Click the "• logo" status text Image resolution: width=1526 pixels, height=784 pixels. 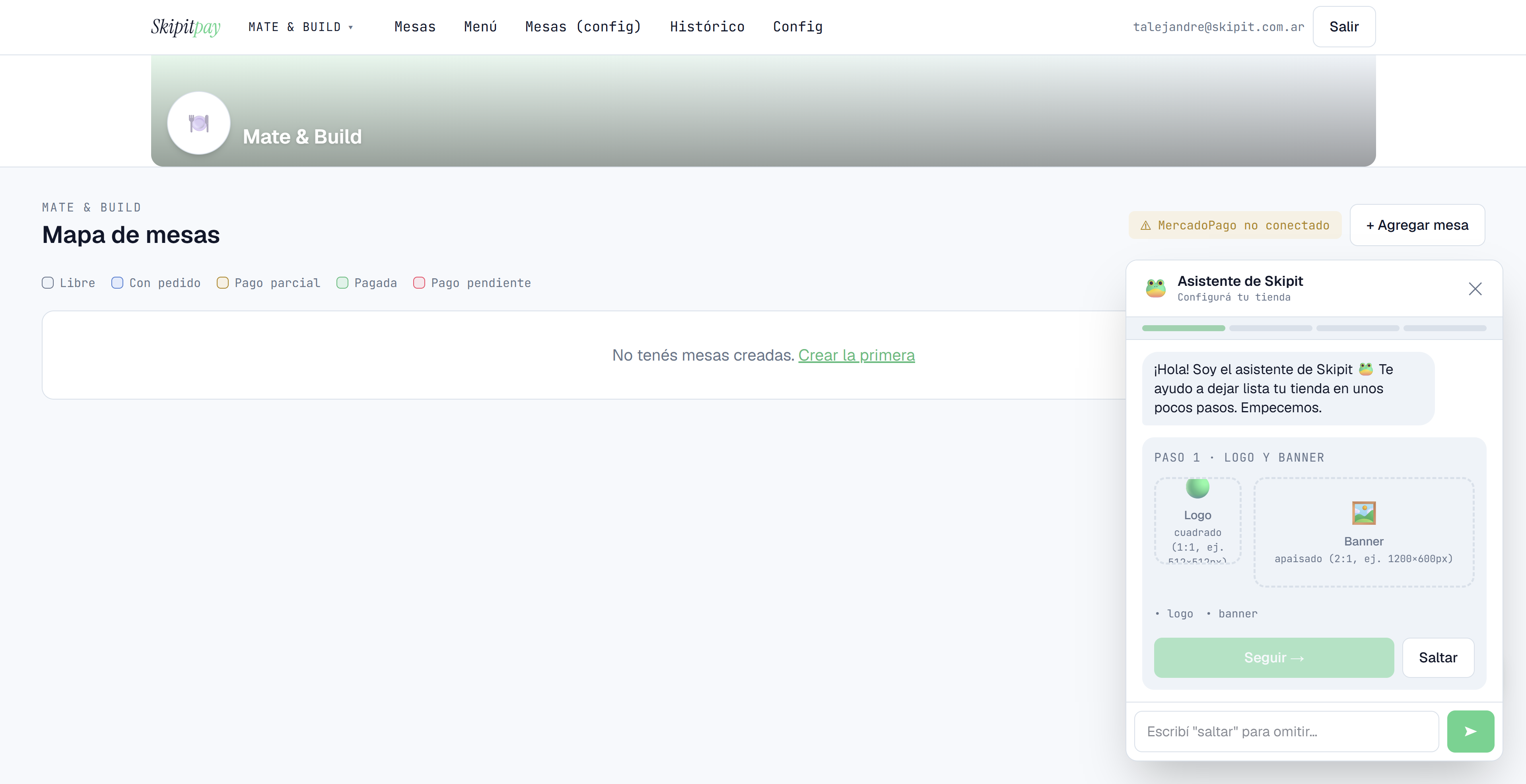coord(1174,614)
